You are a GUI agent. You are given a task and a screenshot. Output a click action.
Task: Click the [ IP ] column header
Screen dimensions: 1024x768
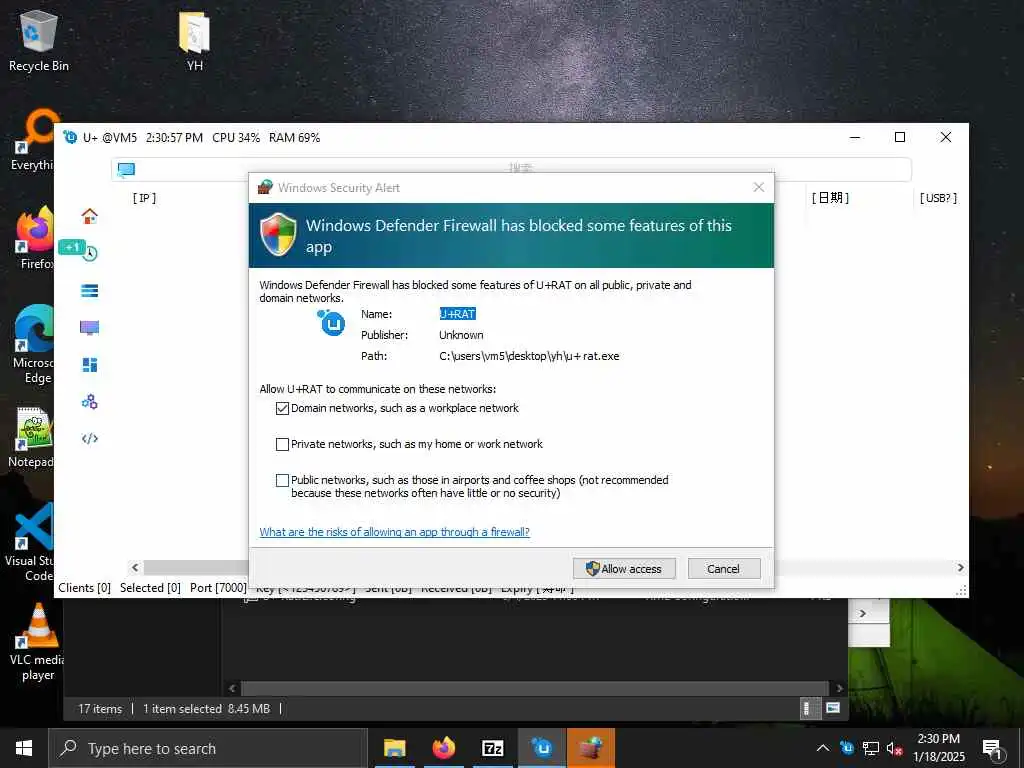[144, 198]
